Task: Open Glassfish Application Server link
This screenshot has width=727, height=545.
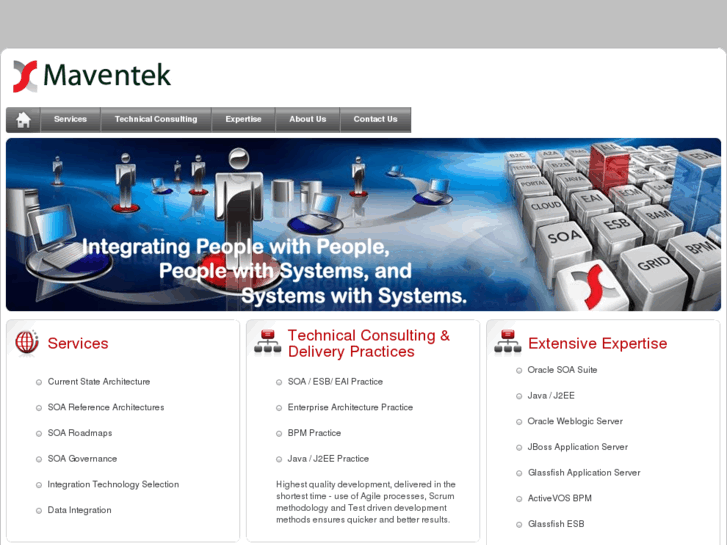Action: coord(584,473)
